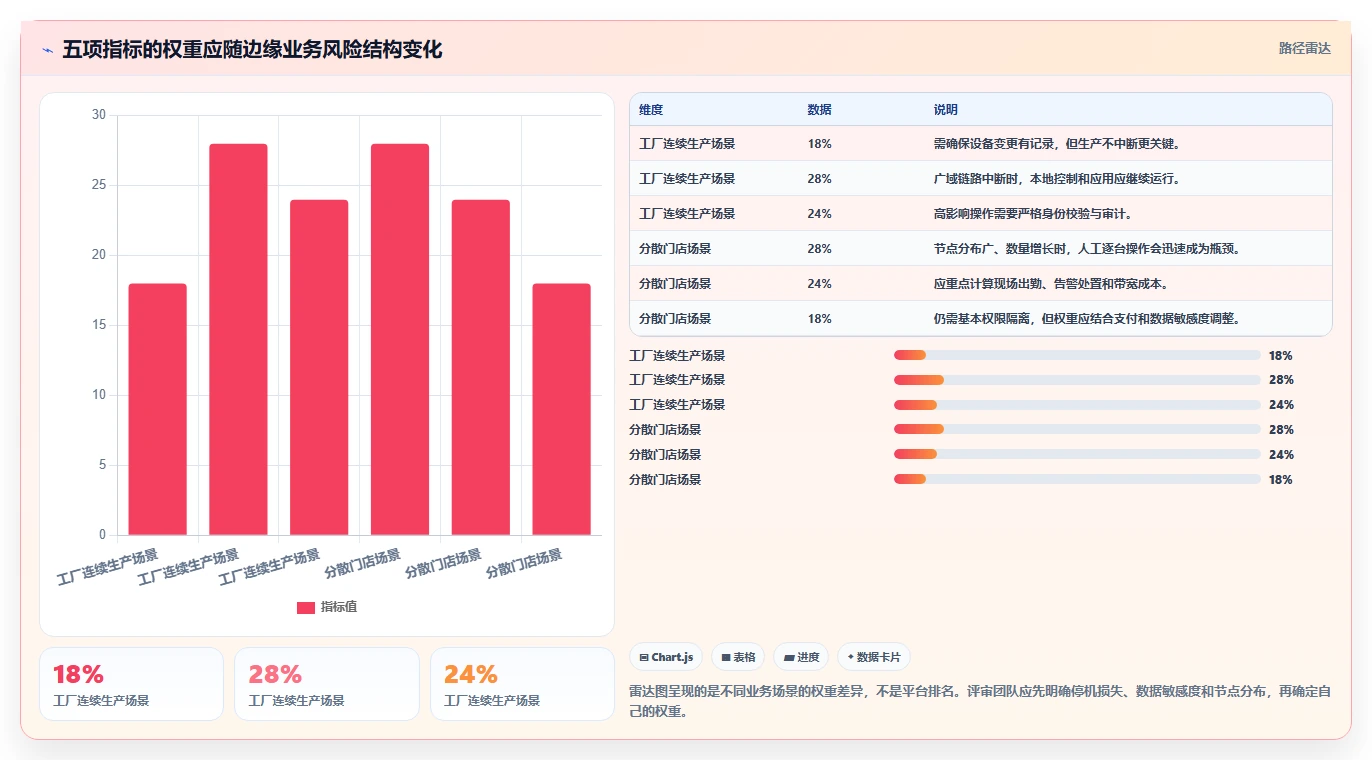Click the 25 label on the y-axis
The height and width of the screenshot is (760, 1372).
click(x=98, y=185)
